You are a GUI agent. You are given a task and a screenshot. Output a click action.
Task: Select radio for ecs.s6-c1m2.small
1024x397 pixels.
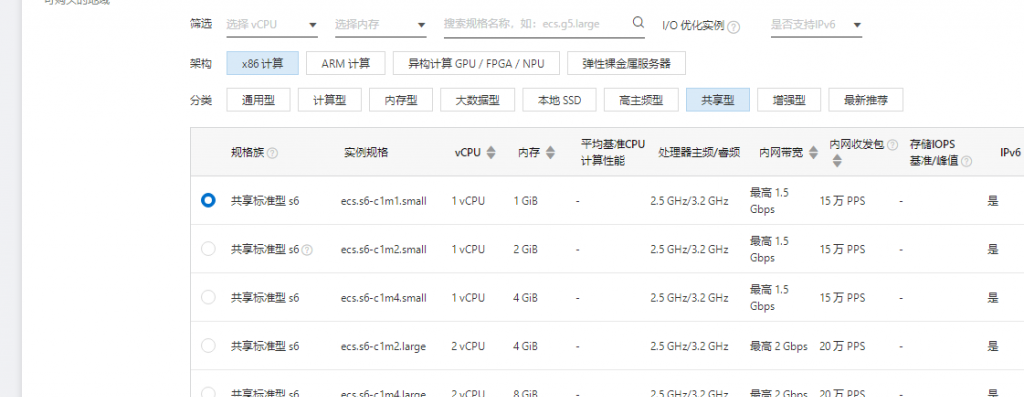pyautogui.click(x=208, y=249)
